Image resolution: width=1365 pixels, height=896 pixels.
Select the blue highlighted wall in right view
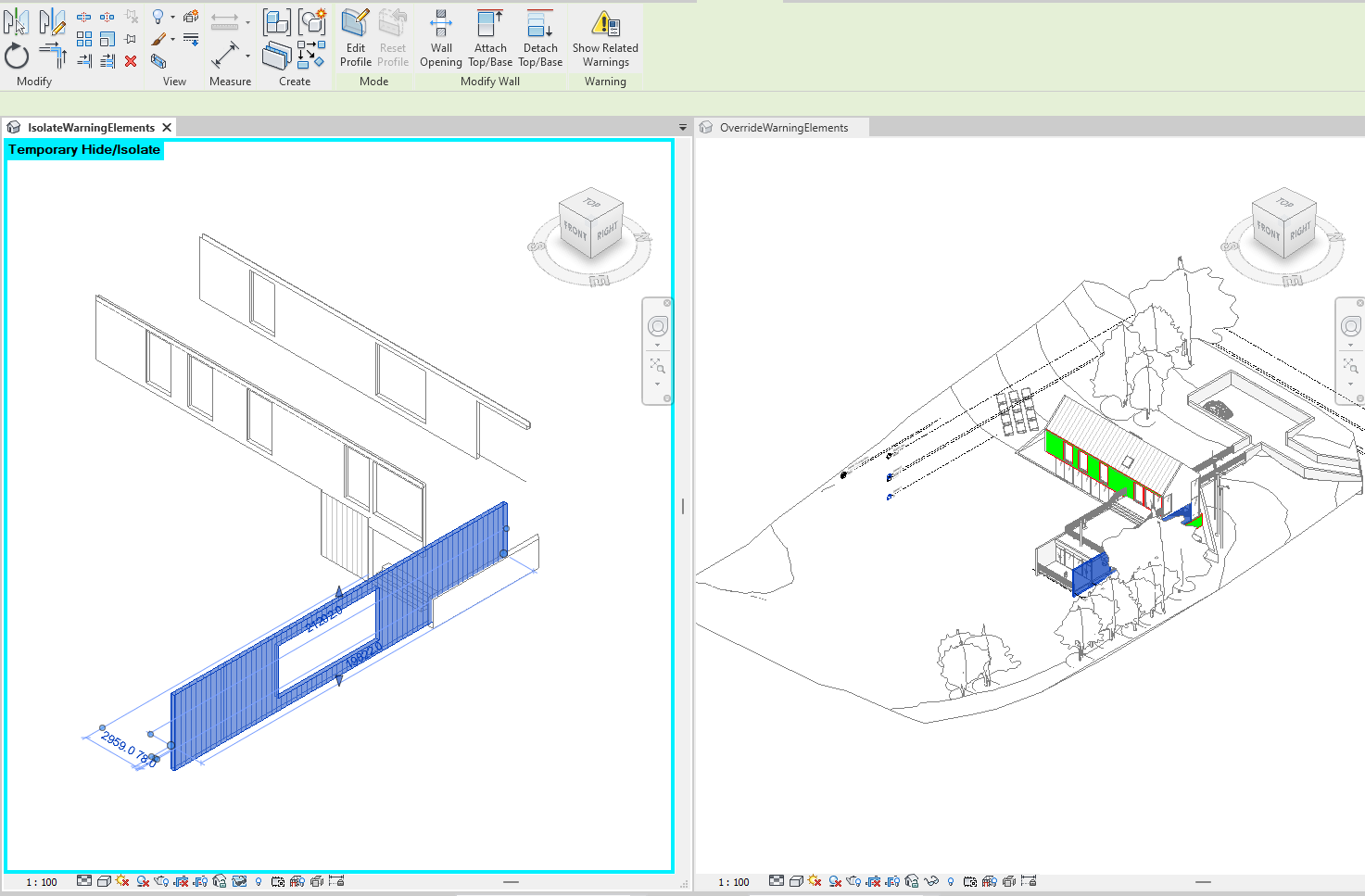tap(1090, 574)
